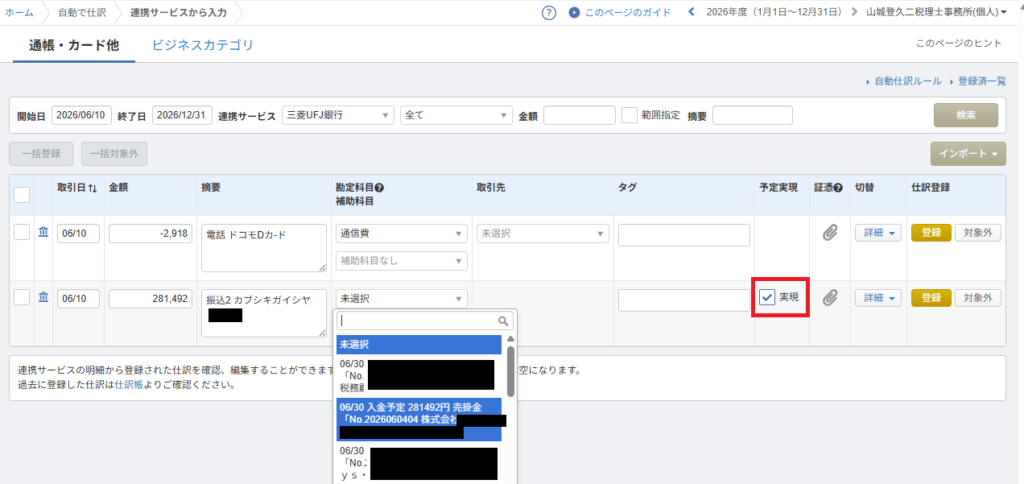Open 取引先 未選択 dropdown

point(543,233)
